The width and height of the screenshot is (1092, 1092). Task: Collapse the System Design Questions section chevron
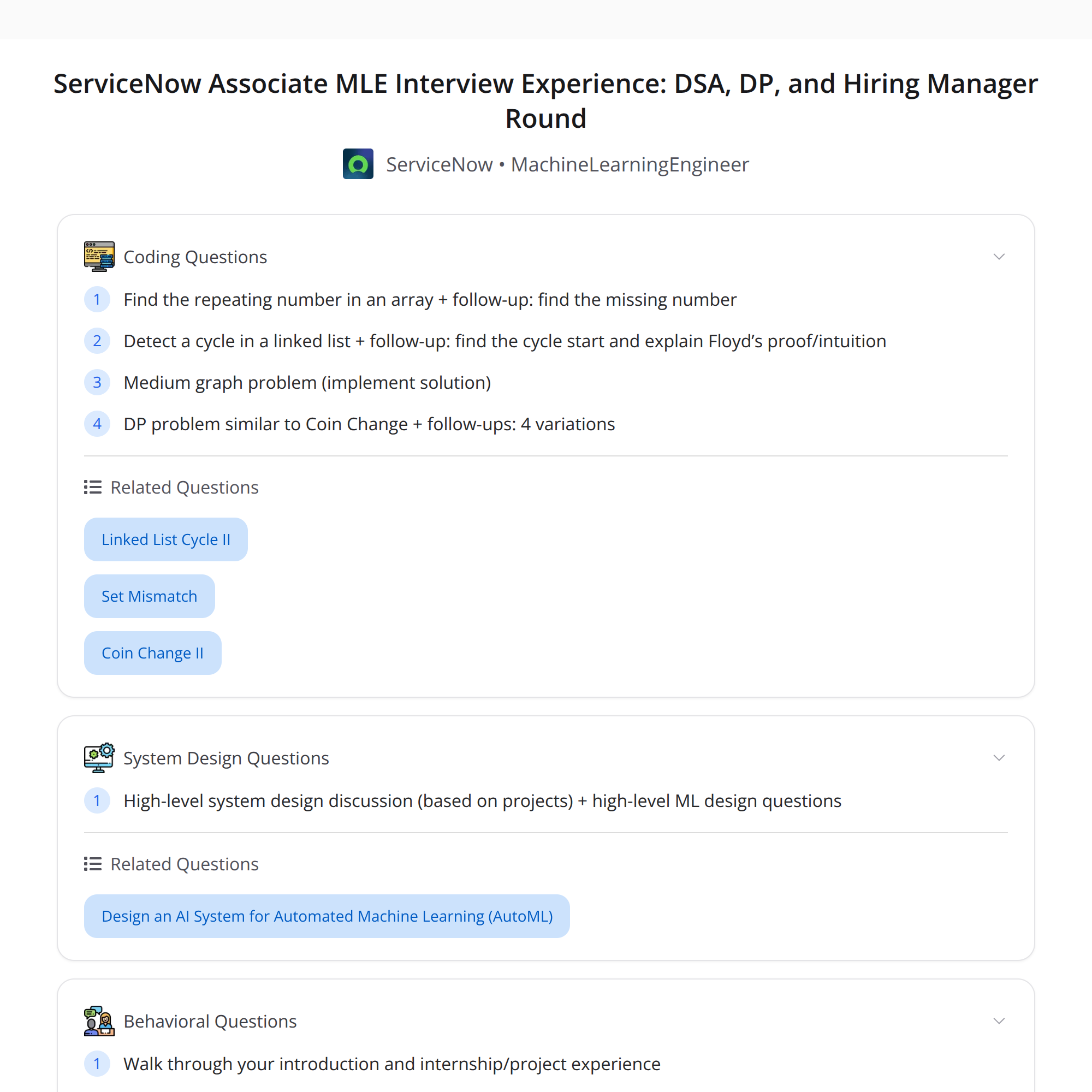pos(999,757)
